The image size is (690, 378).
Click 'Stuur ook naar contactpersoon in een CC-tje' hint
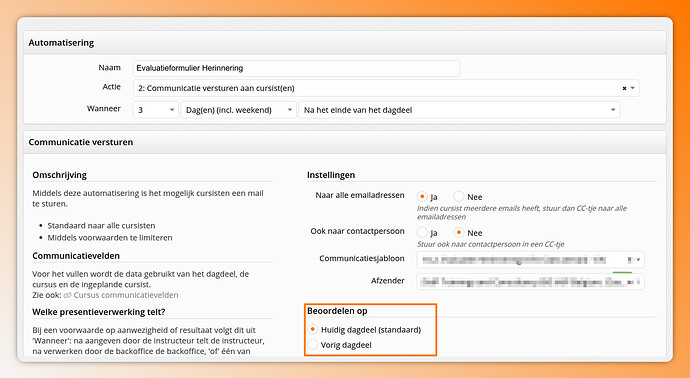491,244
